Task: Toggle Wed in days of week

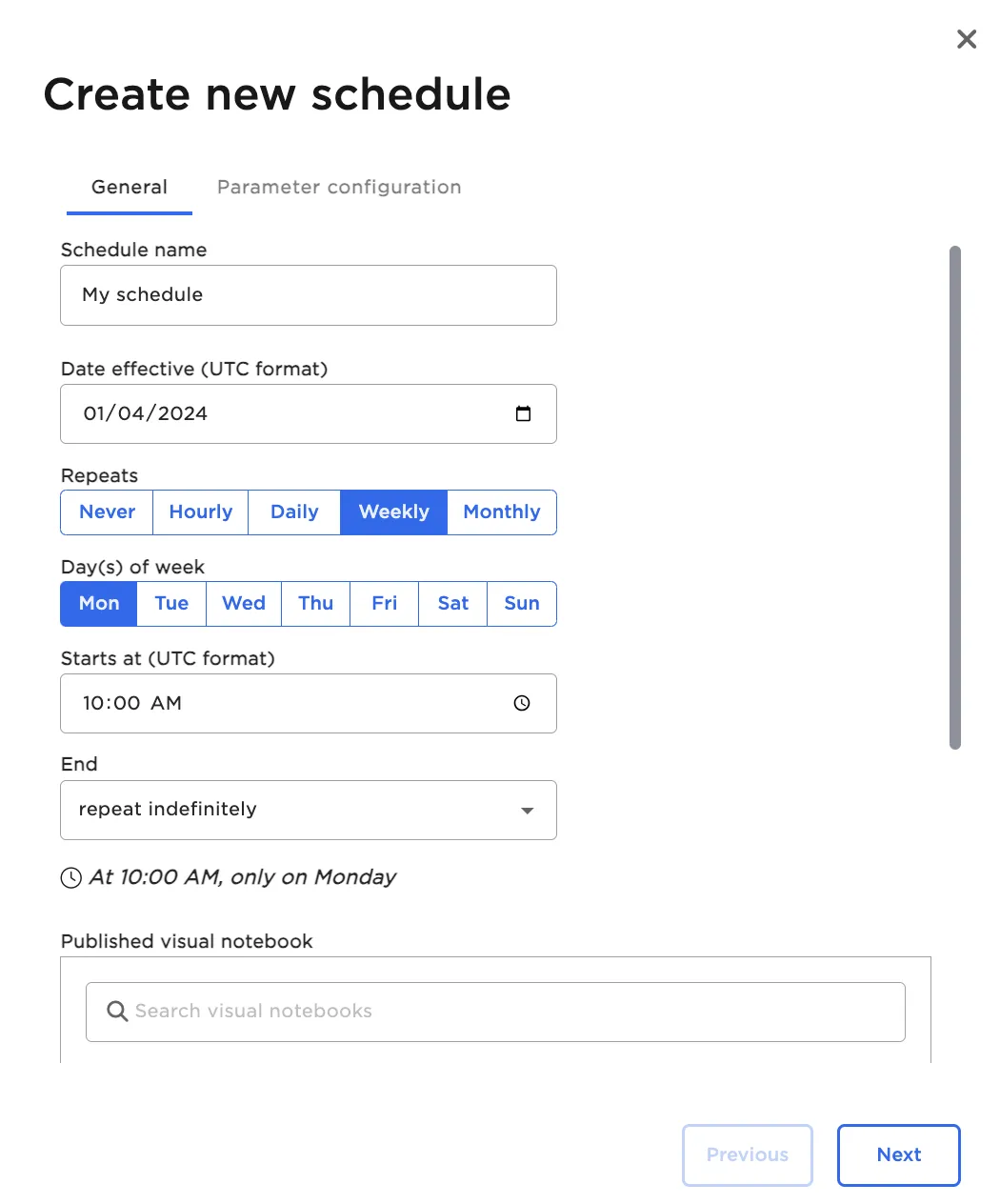Action: point(244,604)
